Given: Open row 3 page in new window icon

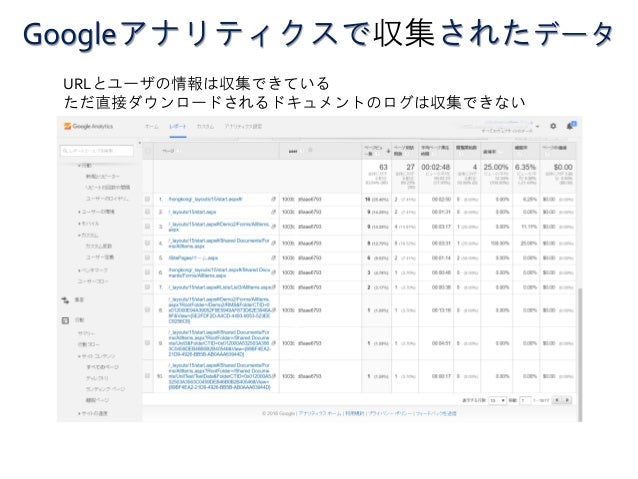Looking at the screenshot, I should [274, 227].
